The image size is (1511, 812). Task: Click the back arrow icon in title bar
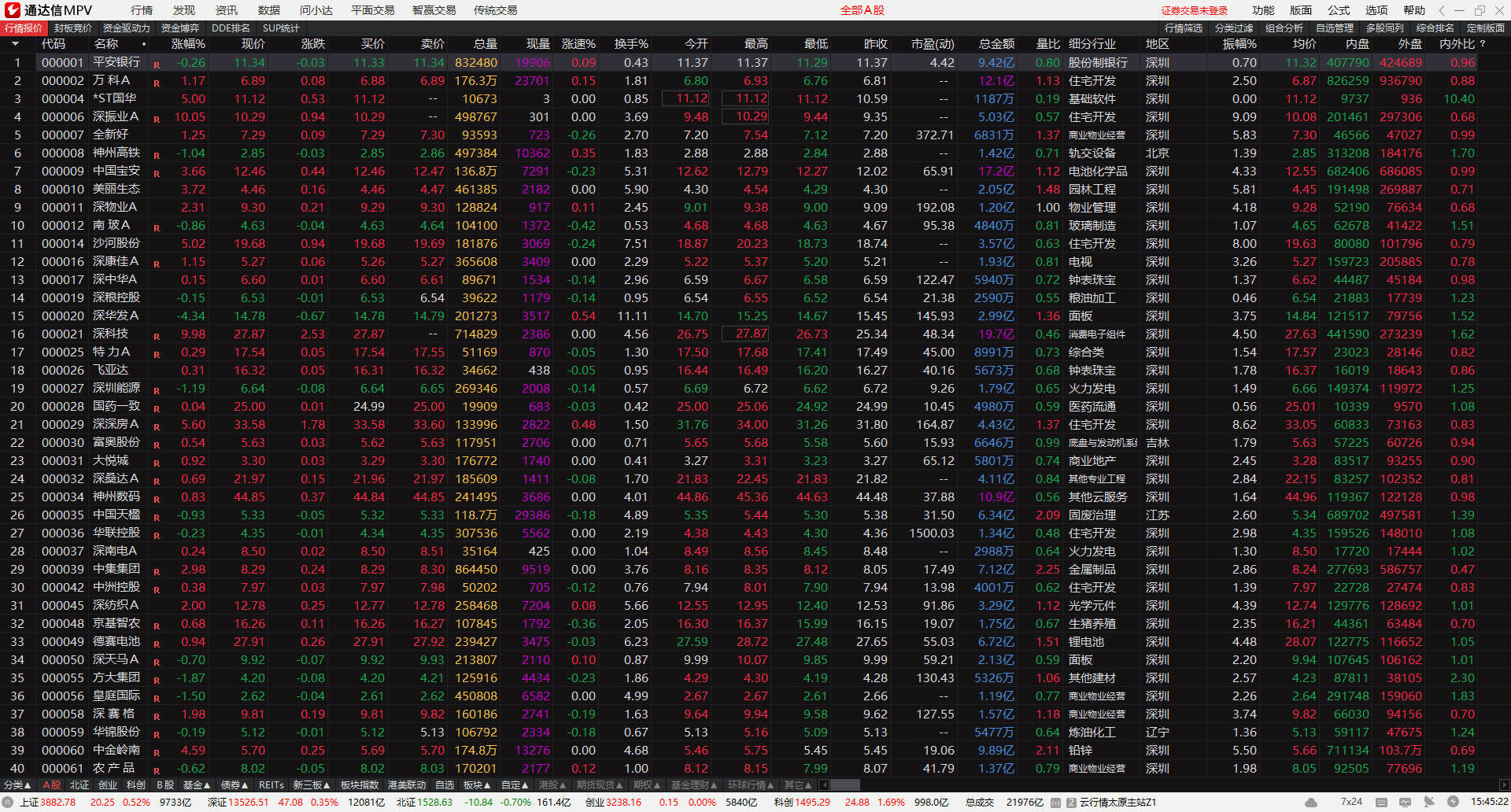(1441, 10)
